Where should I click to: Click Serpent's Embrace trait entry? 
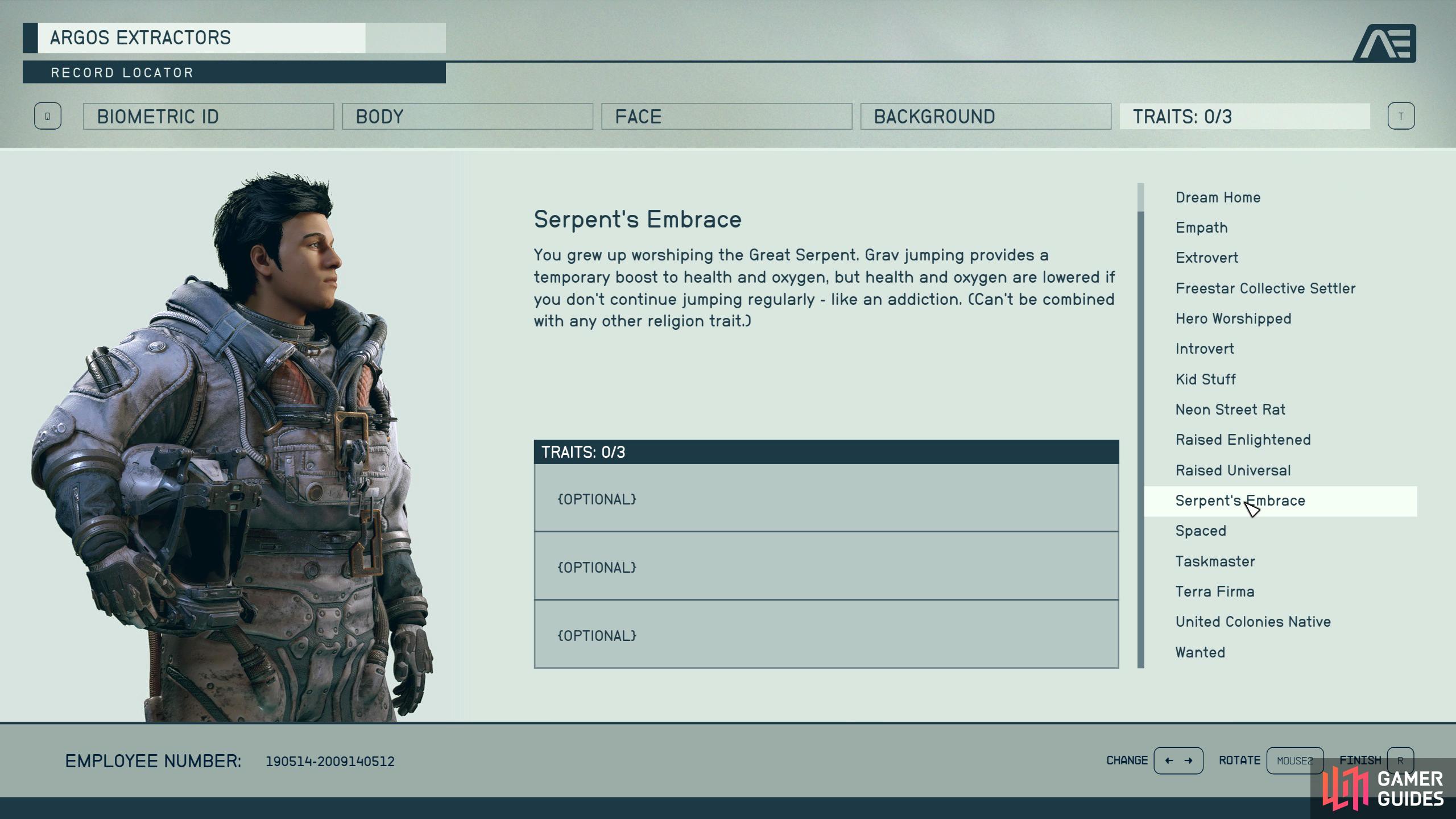pyautogui.click(x=1240, y=500)
